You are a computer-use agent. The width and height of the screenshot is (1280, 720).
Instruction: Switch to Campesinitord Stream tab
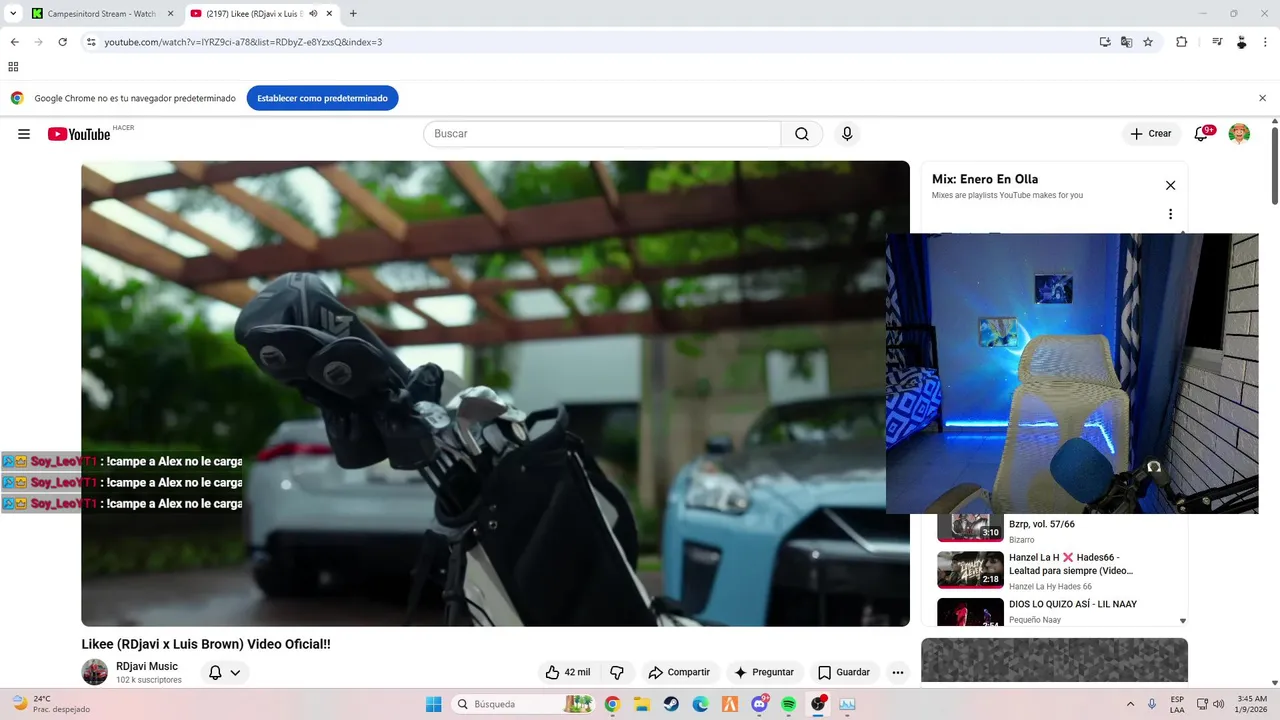(101, 13)
